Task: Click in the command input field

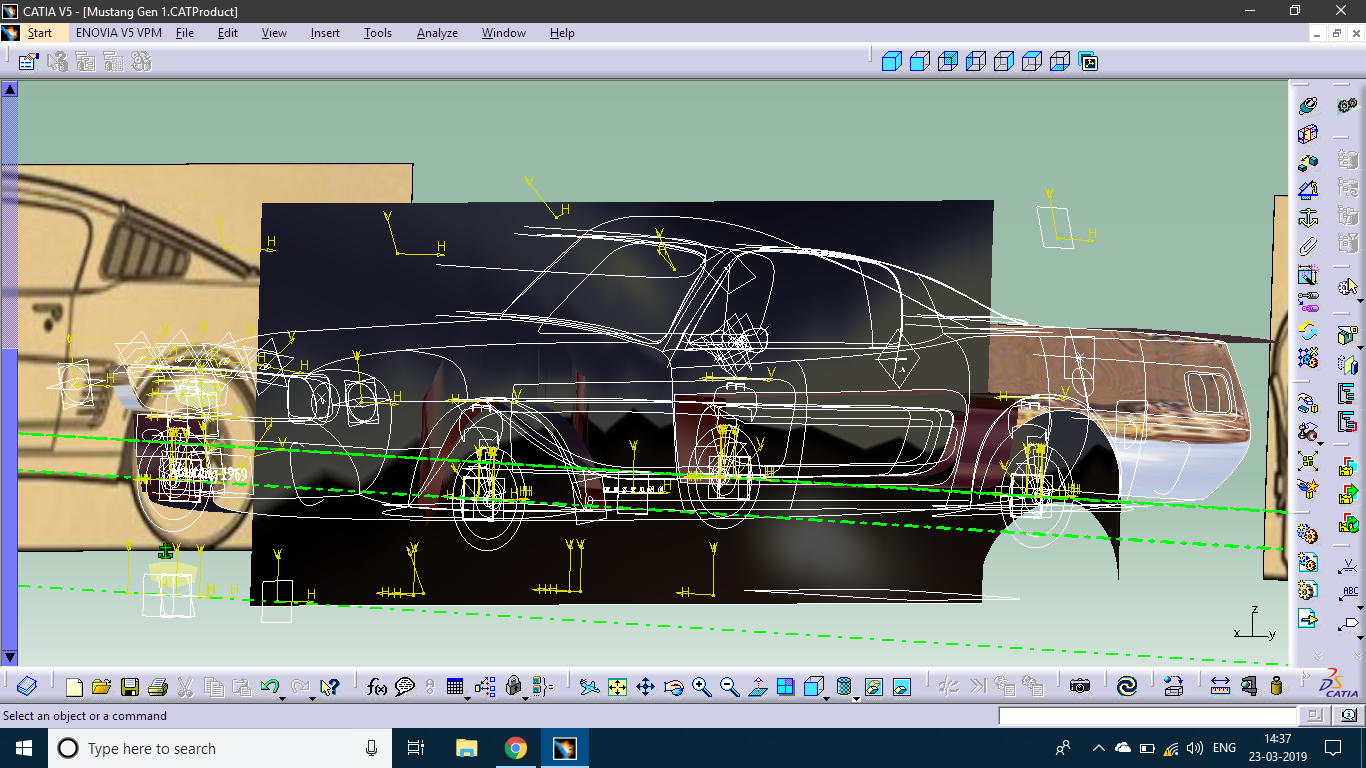Action: point(1147,716)
